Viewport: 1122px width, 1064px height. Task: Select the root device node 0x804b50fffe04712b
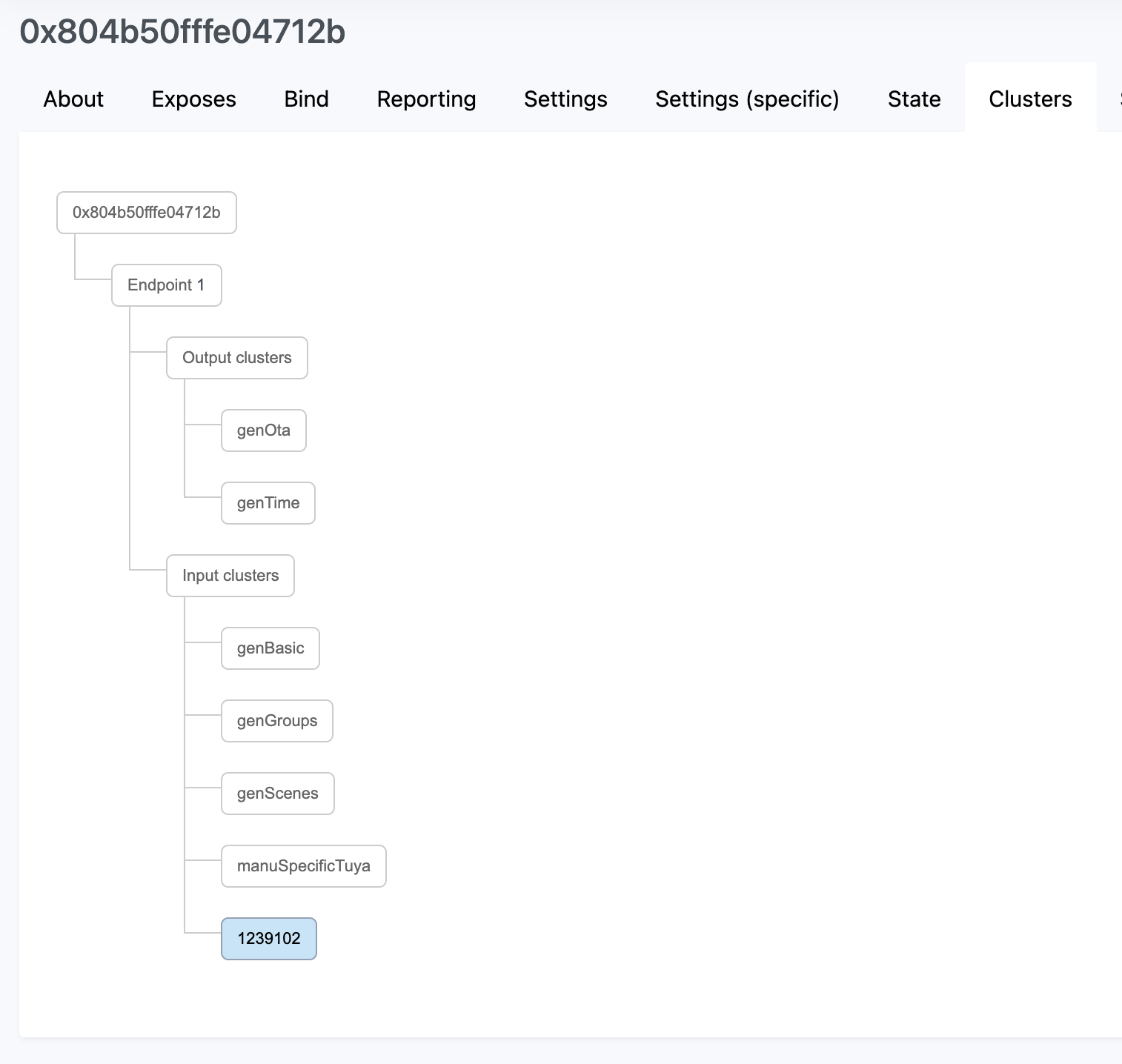pos(146,212)
